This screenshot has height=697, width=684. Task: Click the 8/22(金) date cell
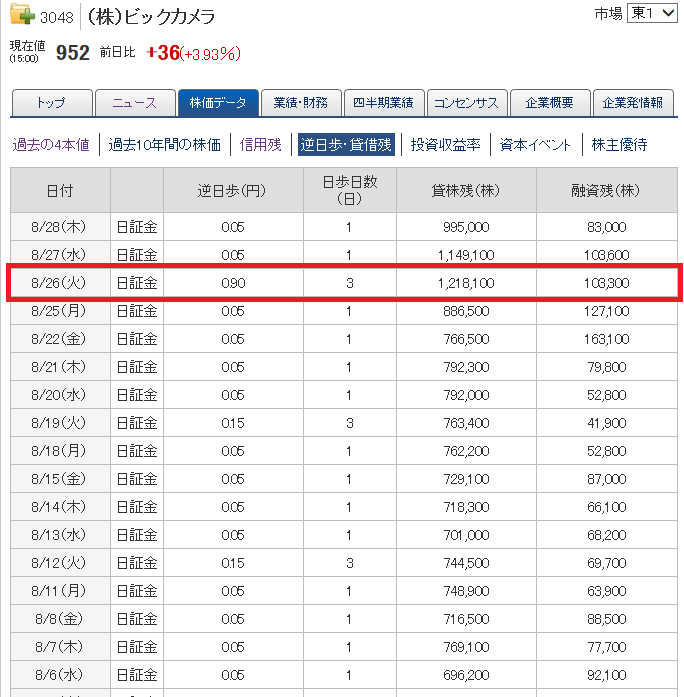coord(59,339)
